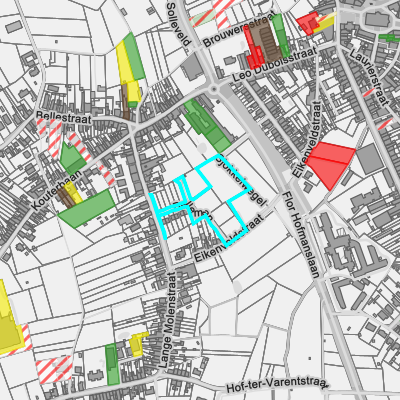Click the large red parcel near Eikenveldstraat
The image size is (400, 400).
click(330, 164)
